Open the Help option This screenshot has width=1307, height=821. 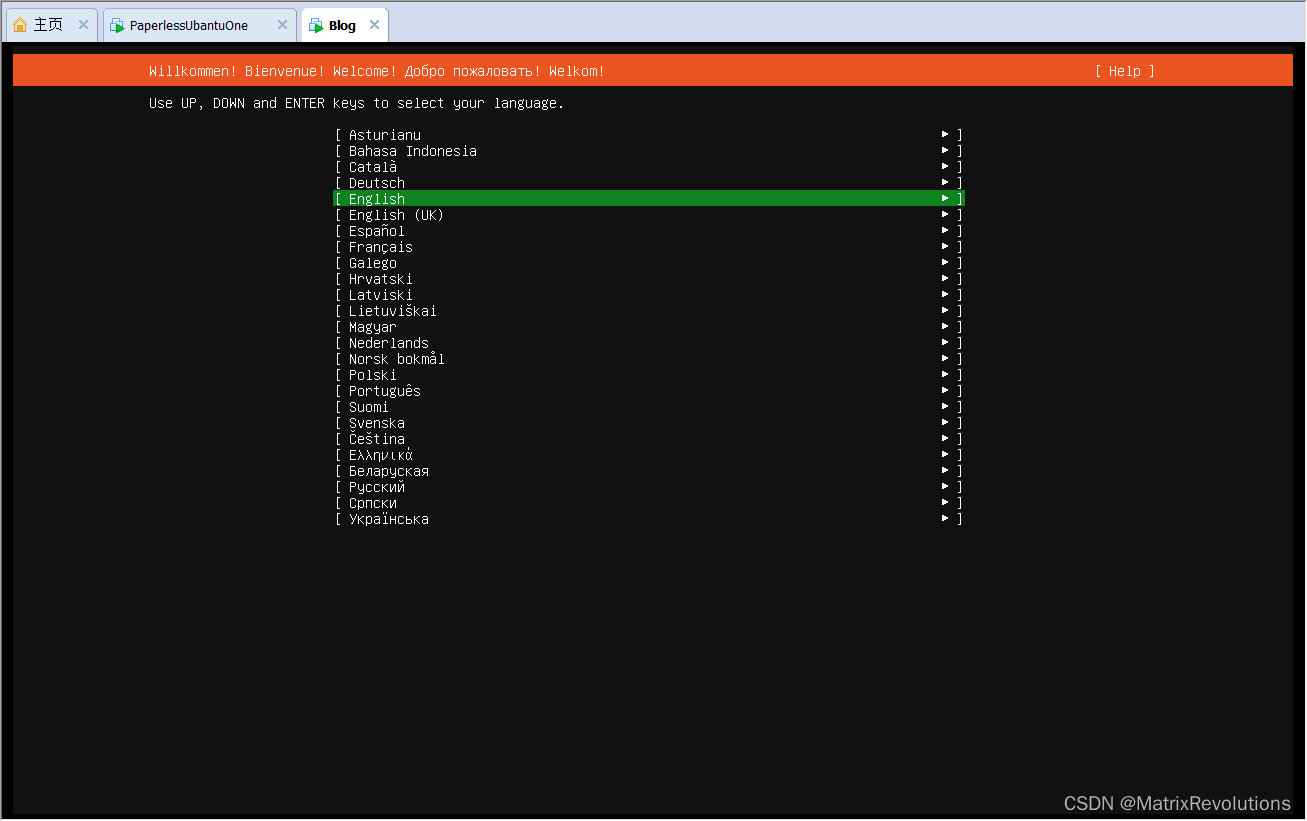click(x=1124, y=71)
